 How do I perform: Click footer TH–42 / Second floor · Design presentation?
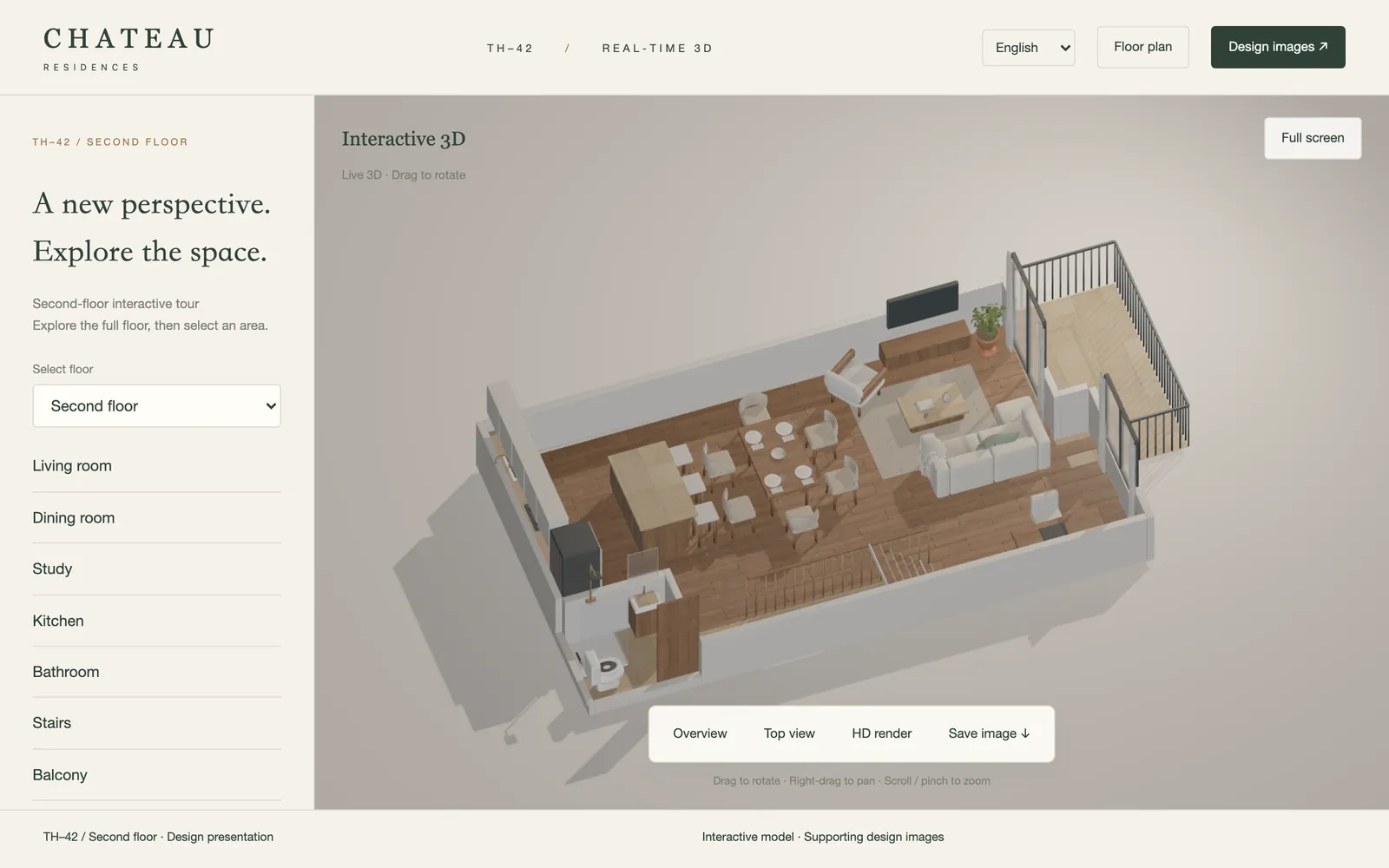point(158,837)
